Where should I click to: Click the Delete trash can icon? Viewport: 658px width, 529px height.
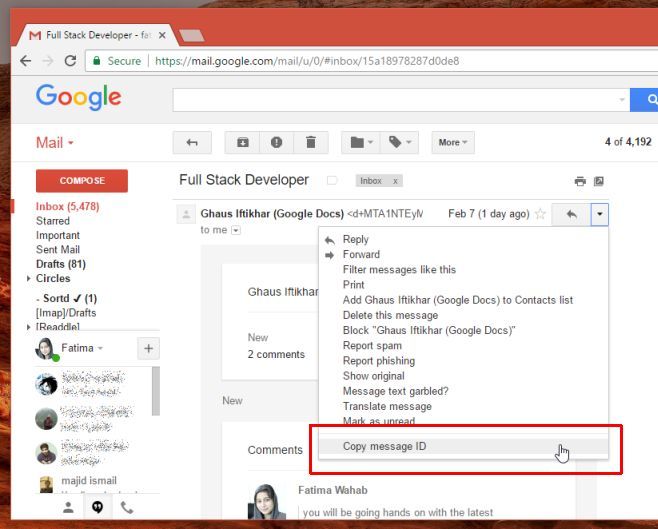310,142
